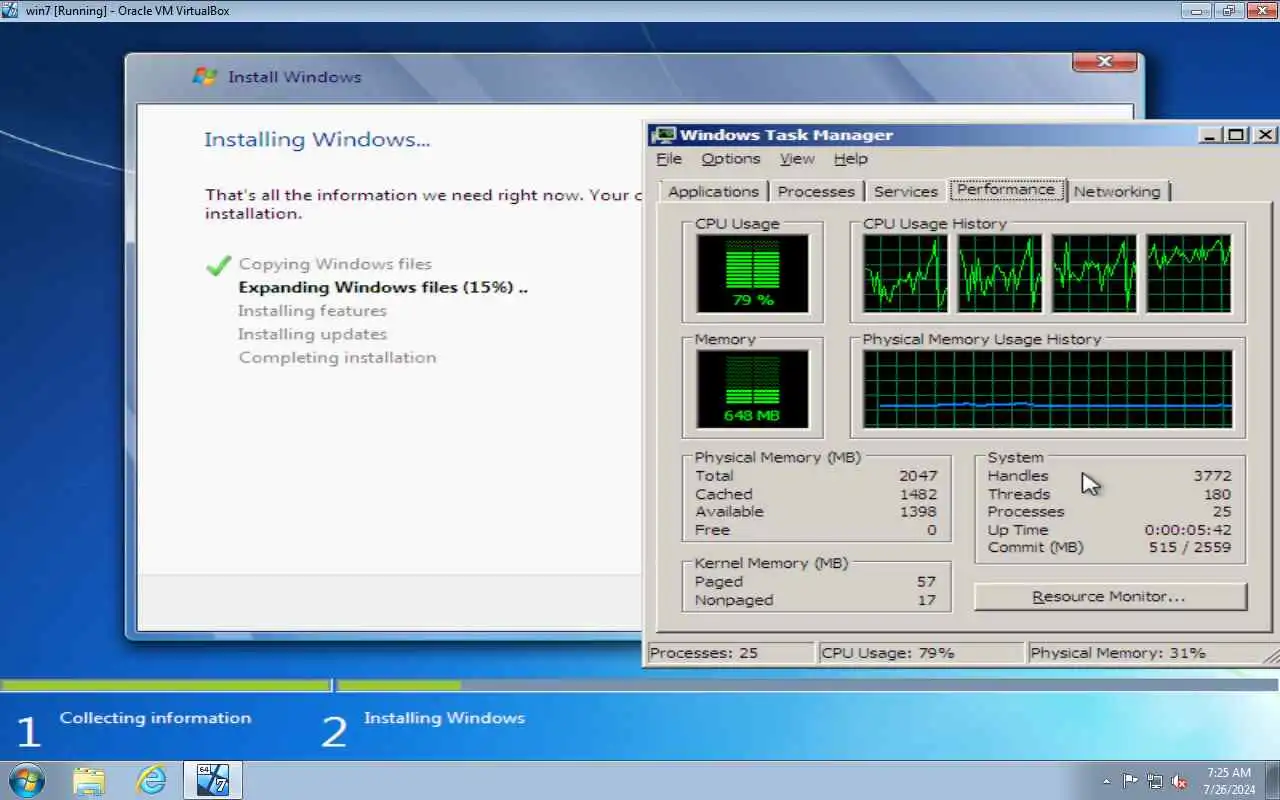This screenshot has height=800, width=1280.
Task: Click the first CPU Usage History graph
Action: pos(905,273)
